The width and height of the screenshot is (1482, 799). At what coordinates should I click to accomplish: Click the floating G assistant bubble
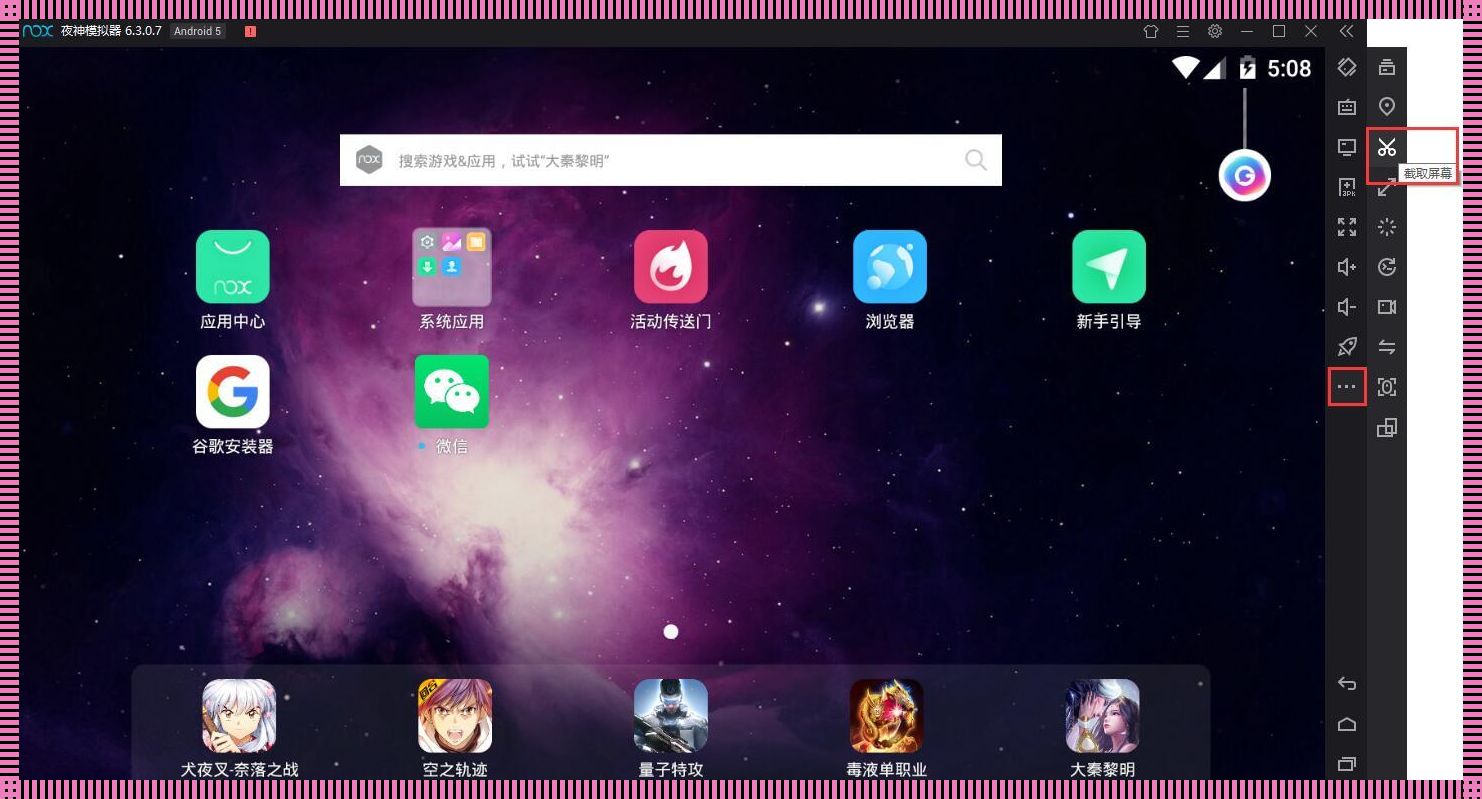[1244, 176]
